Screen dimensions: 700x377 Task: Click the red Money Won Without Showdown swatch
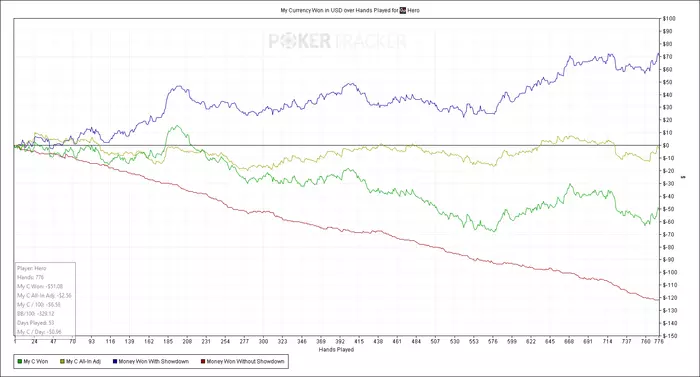[203, 361]
